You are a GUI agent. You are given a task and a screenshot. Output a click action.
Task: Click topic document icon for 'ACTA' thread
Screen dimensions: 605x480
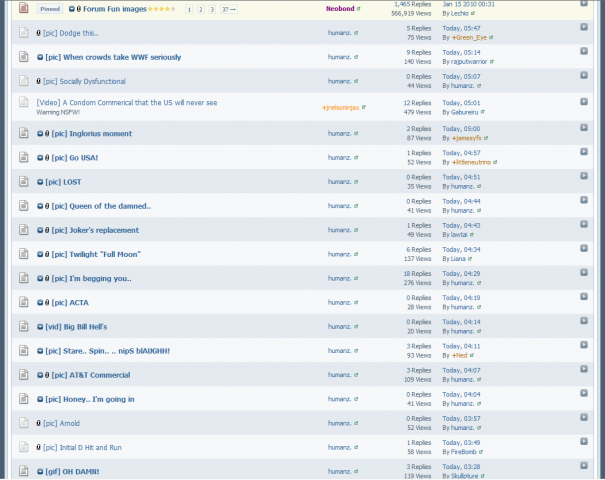point(24,302)
